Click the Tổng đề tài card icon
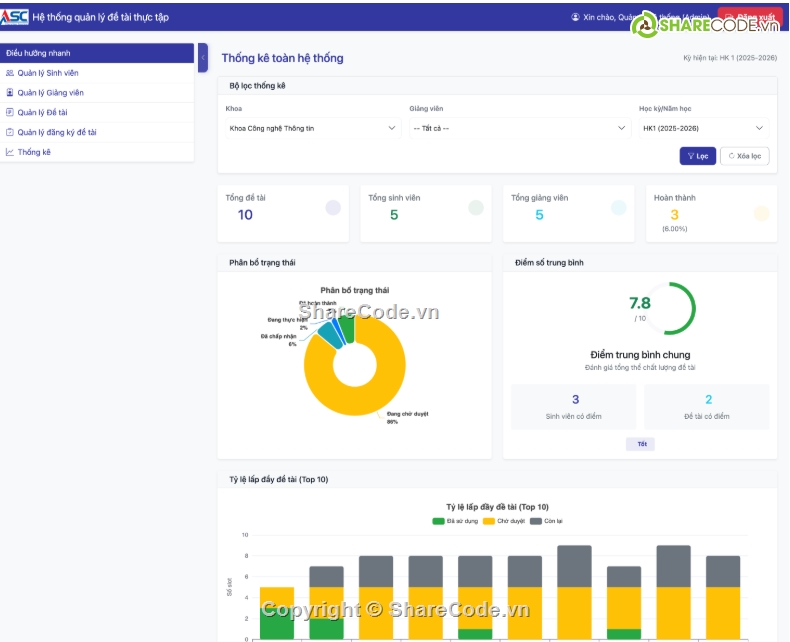The image size is (790, 642). pyautogui.click(x=332, y=208)
